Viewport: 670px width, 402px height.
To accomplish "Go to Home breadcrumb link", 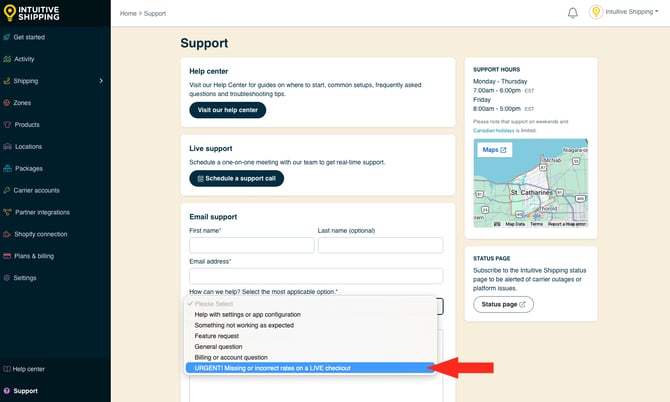I will point(128,13).
